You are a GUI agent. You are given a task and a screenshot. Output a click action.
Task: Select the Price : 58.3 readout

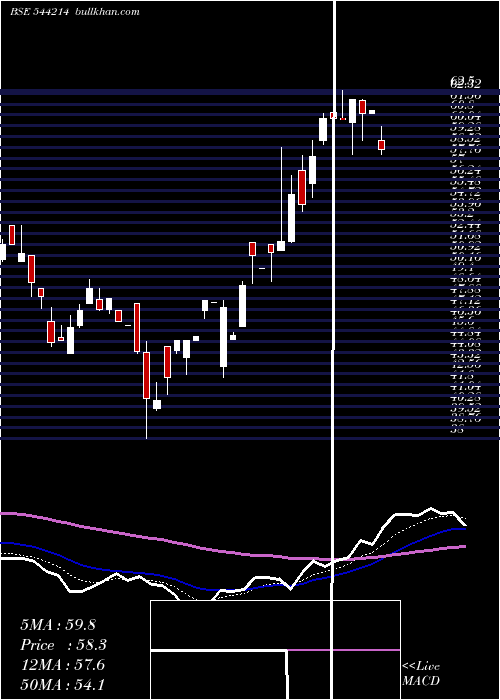coord(64,645)
